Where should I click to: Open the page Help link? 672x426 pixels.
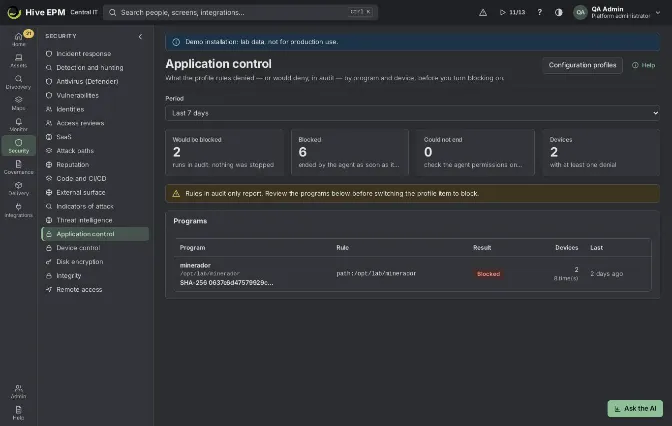(644, 65)
